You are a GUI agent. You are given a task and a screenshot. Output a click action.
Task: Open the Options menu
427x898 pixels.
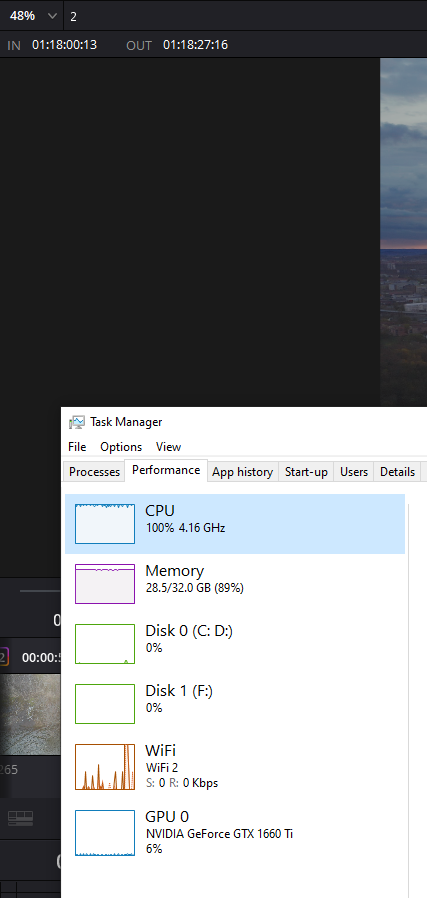pos(121,447)
